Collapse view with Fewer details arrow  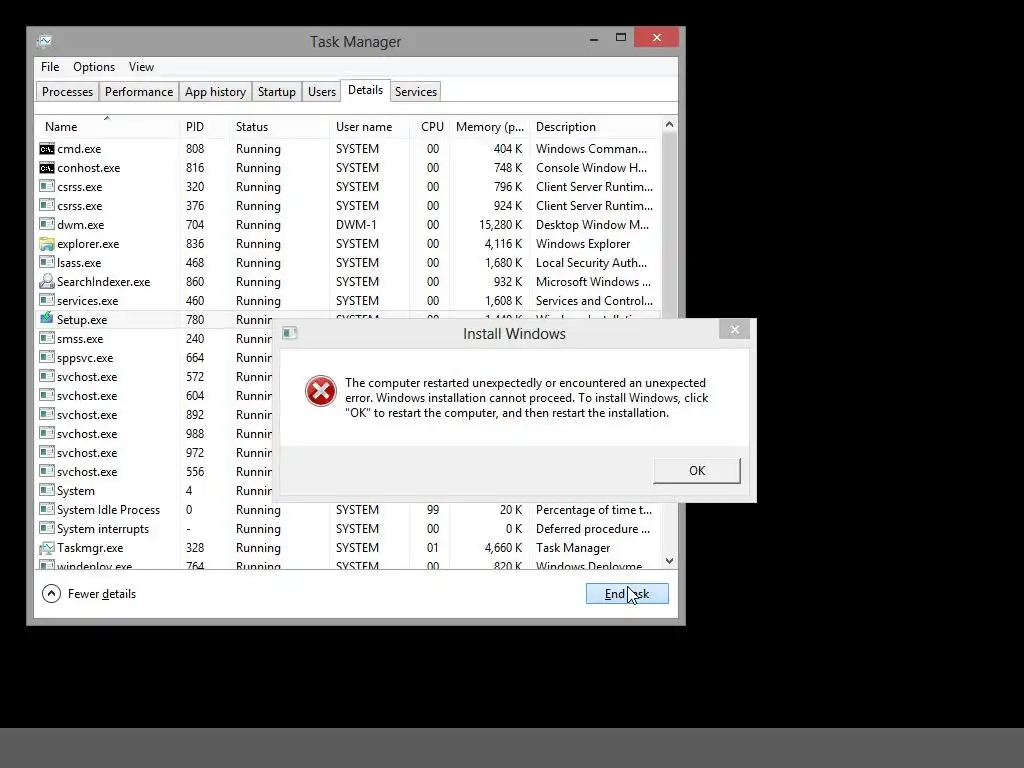click(x=52, y=594)
